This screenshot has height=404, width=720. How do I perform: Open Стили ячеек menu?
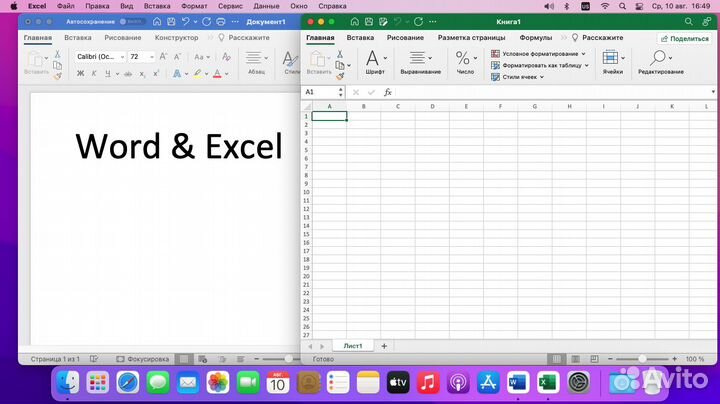point(518,77)
